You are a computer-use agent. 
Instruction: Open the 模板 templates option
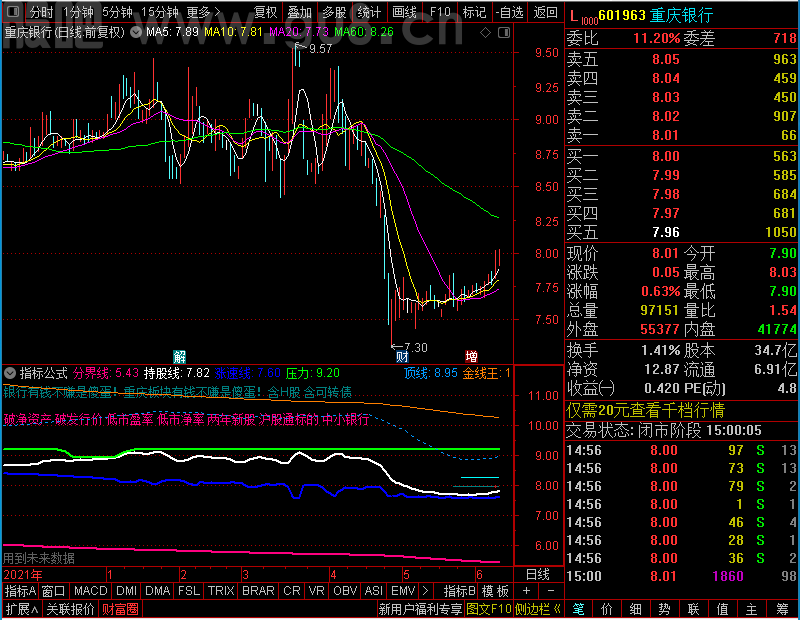[495, 591]
